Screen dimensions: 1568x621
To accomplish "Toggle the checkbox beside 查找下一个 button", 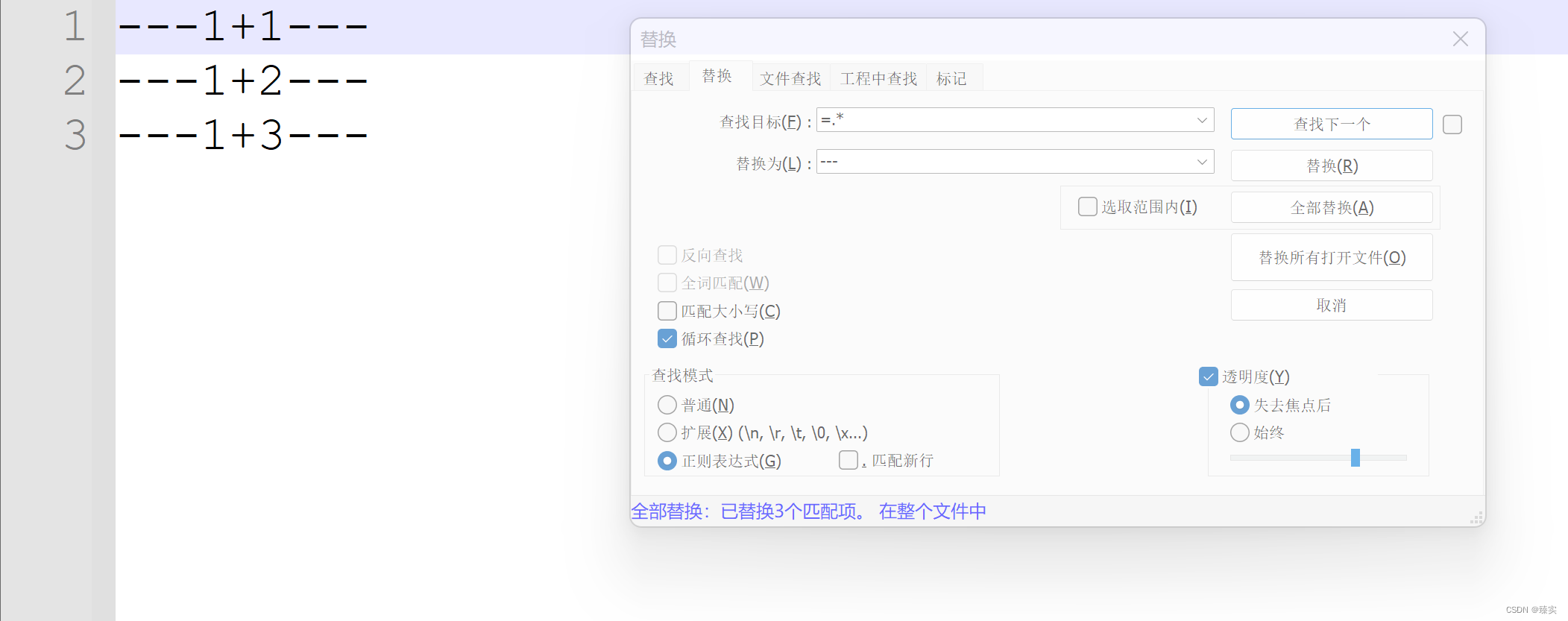I will [1452, 124].
